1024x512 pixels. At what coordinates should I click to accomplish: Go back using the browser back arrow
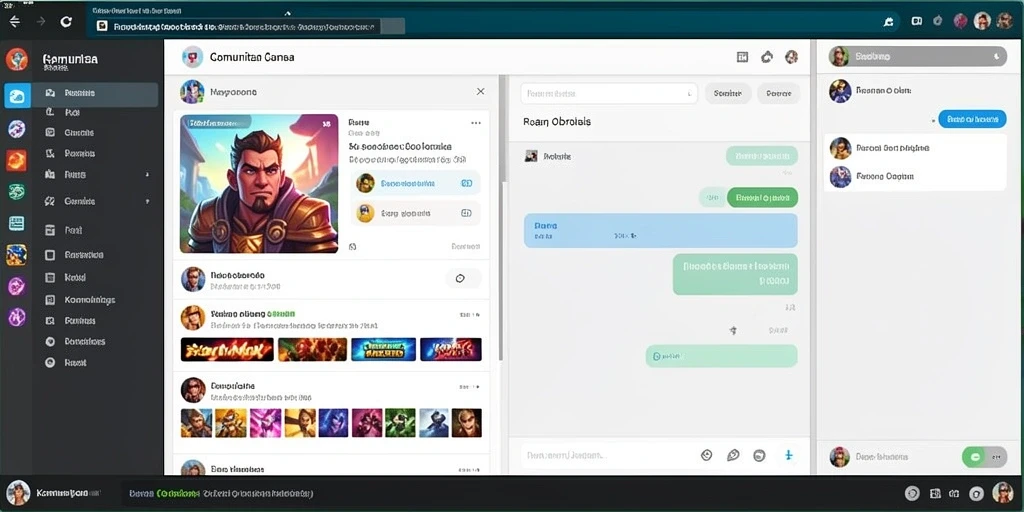click(x=14, y=22)
